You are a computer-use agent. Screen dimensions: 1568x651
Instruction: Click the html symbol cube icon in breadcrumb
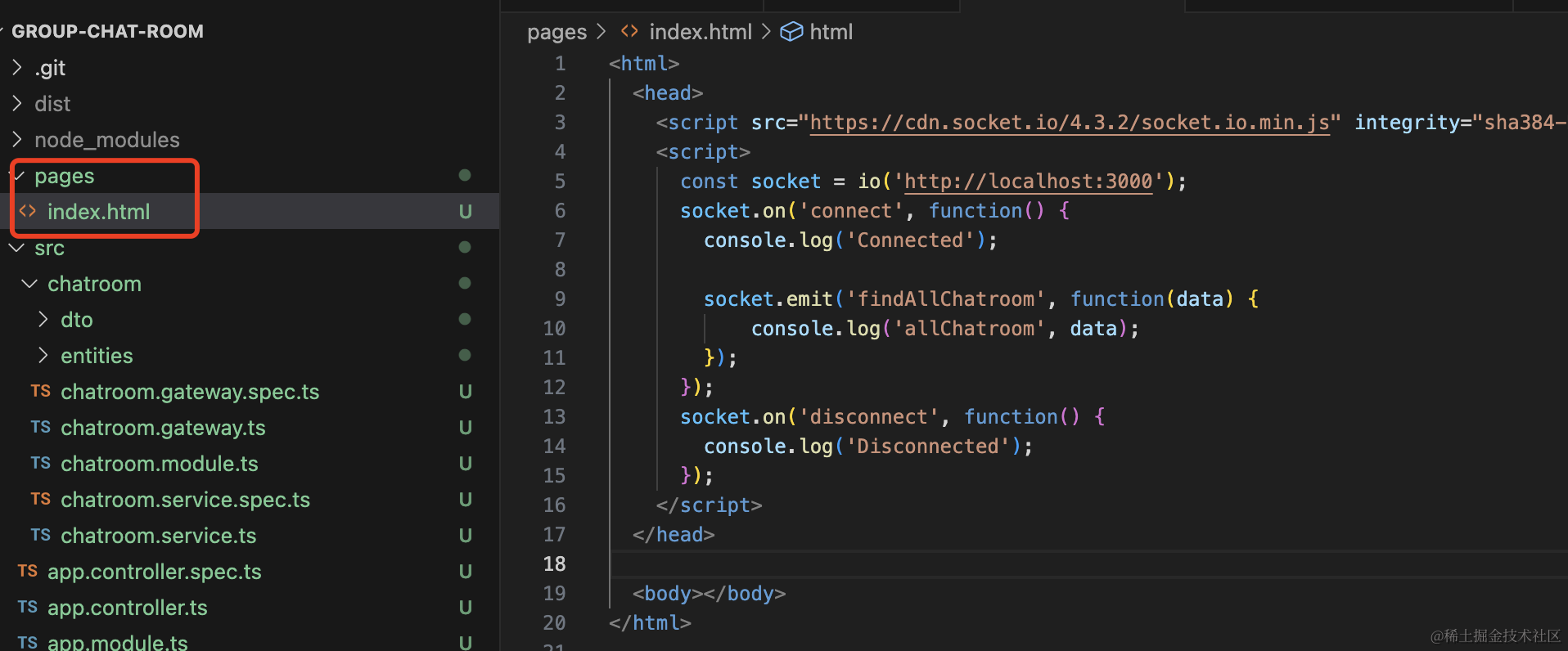tap(791, 32)
